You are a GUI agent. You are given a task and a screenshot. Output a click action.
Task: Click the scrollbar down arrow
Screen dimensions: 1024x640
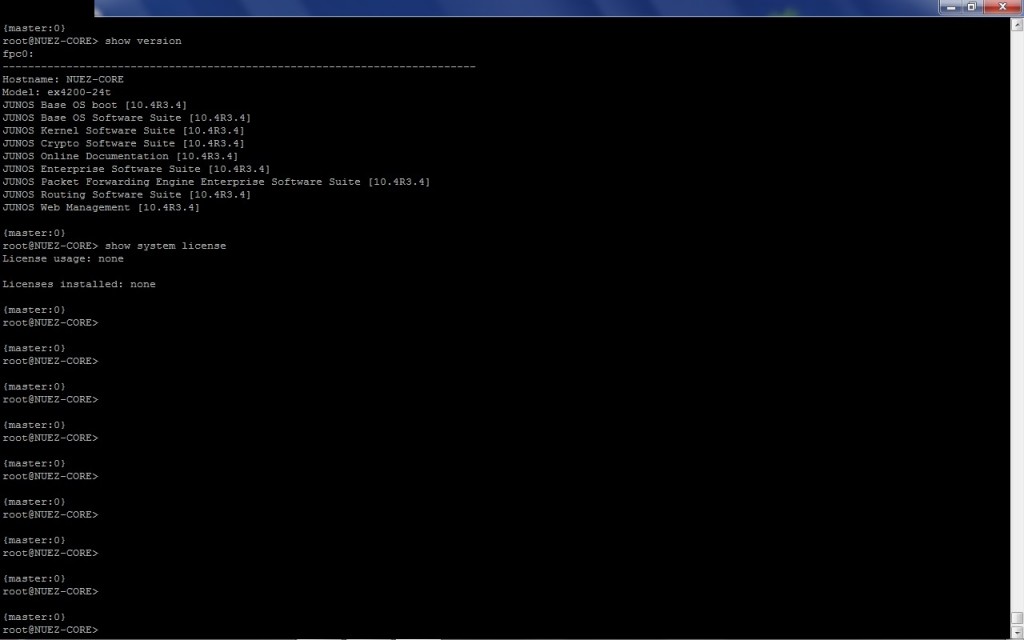click(1017, 632)
